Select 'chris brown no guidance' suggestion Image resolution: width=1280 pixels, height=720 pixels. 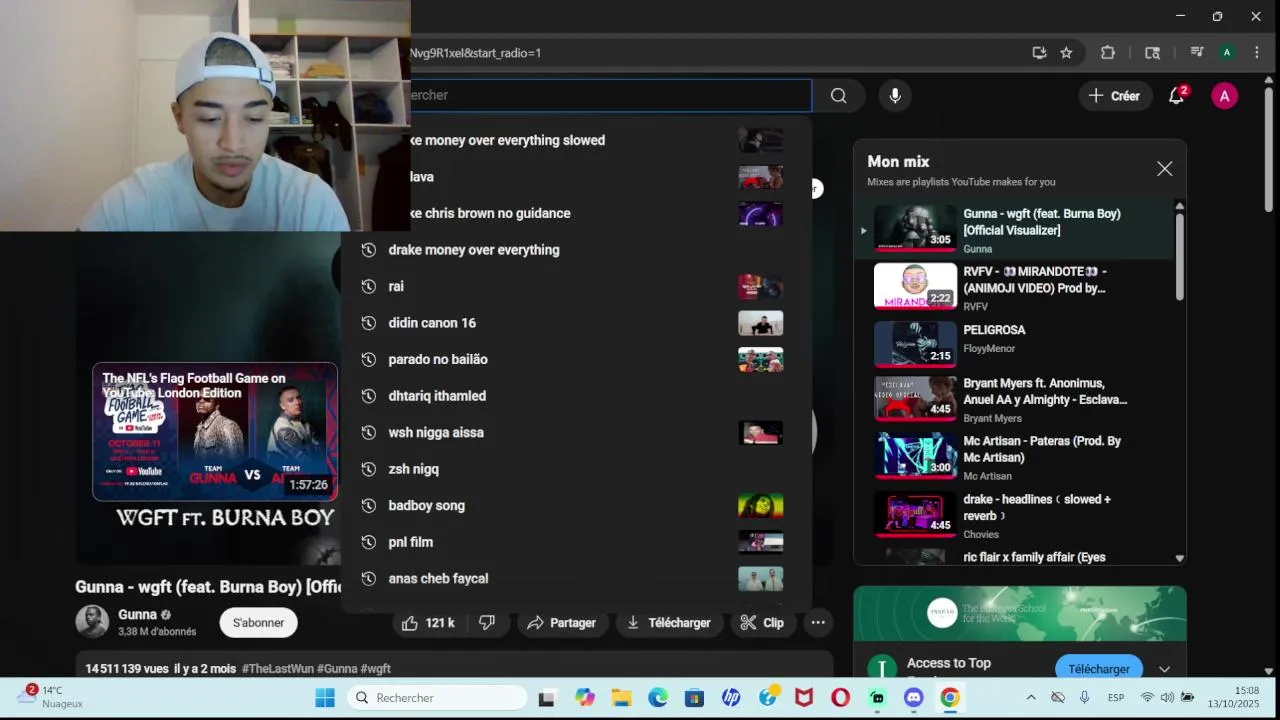pos(610,213)
